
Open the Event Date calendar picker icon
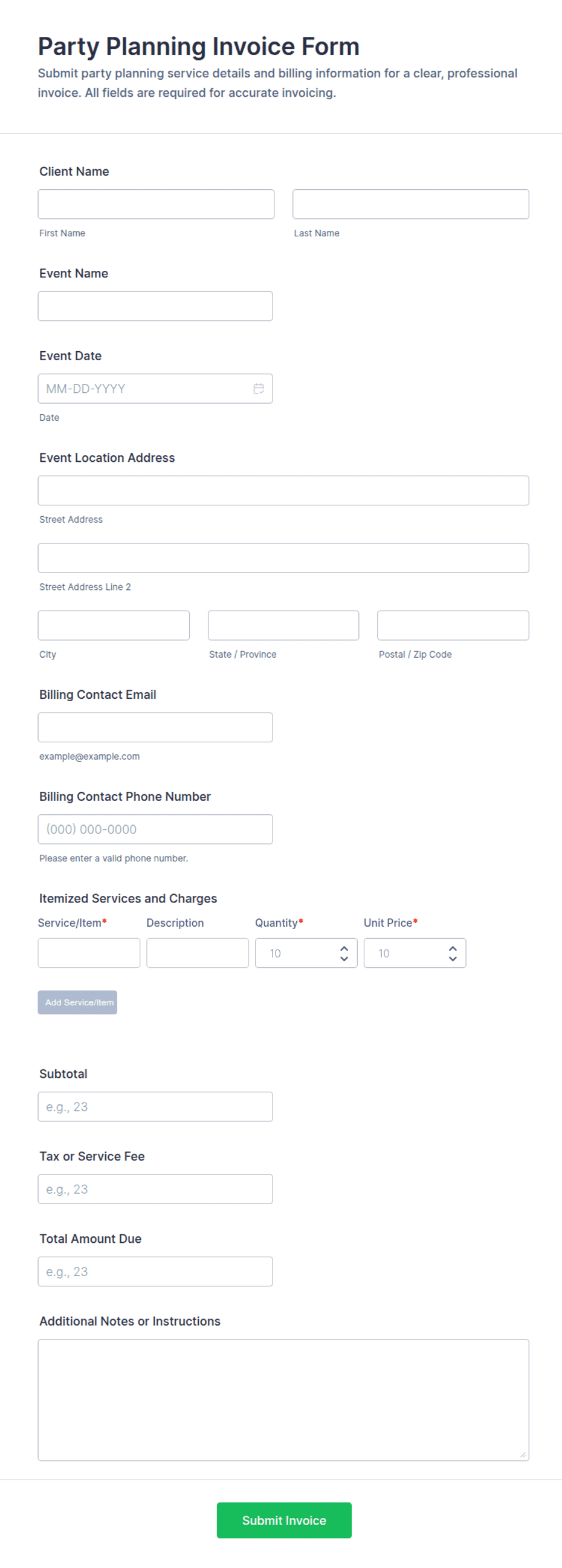click(259, 388)
